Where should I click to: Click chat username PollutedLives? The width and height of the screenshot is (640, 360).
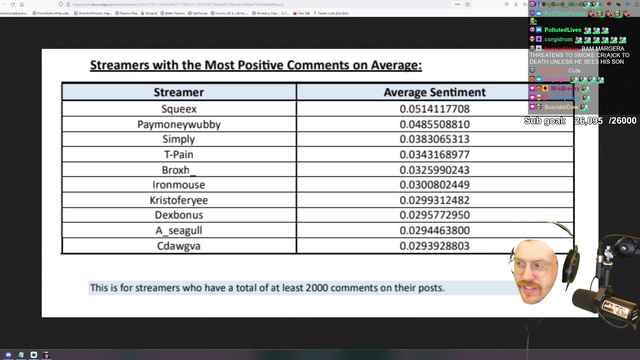[562, 30]
